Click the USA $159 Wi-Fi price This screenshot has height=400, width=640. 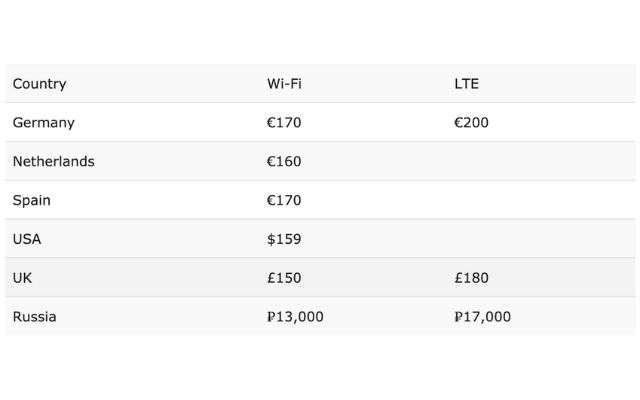[x=284, y=239]
